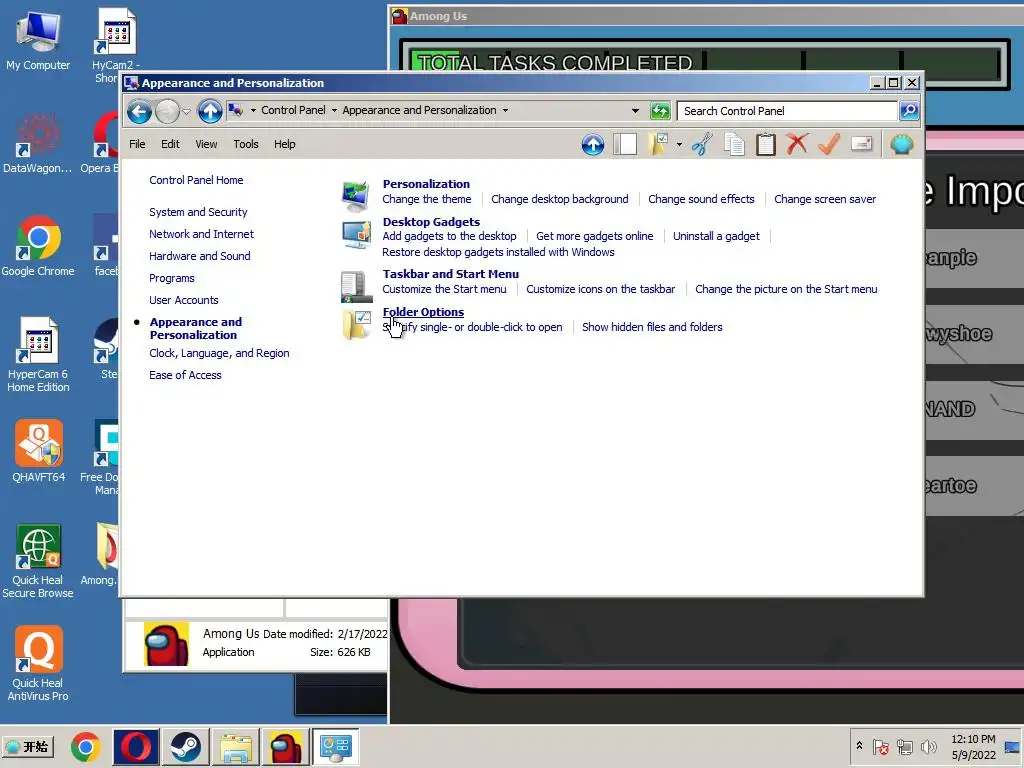Open User Accounts category
1024x768 pixels.
184,300
